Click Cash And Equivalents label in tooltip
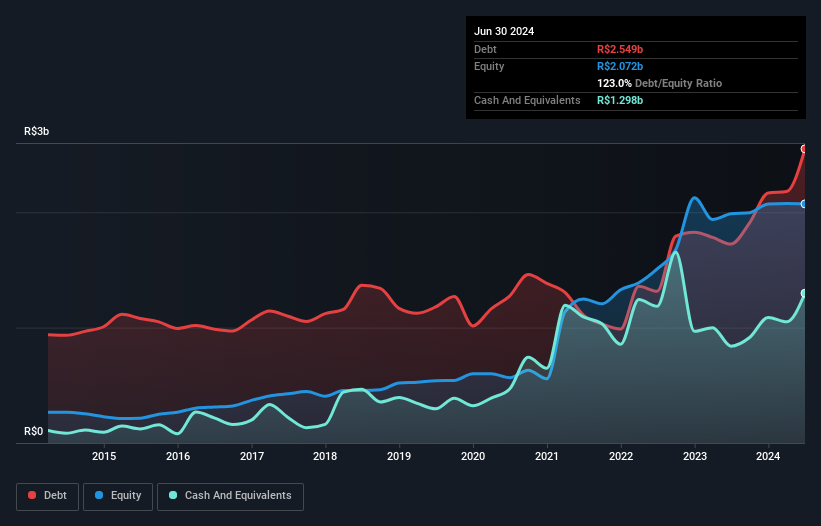This screenshot has height=526, width=821. coord(527,100)
